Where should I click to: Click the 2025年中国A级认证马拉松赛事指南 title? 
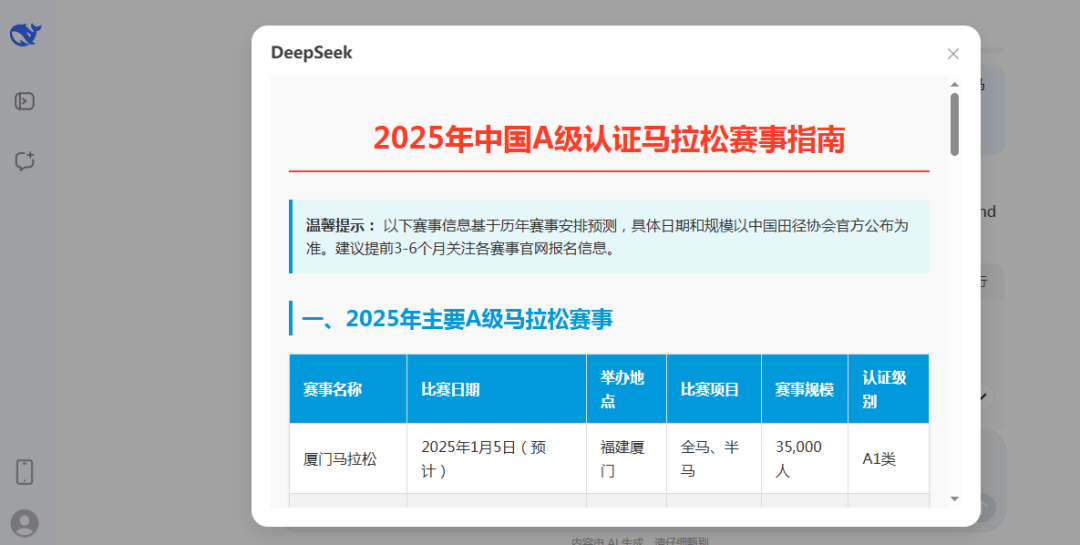pyautogui.click(x=608, y=138)
